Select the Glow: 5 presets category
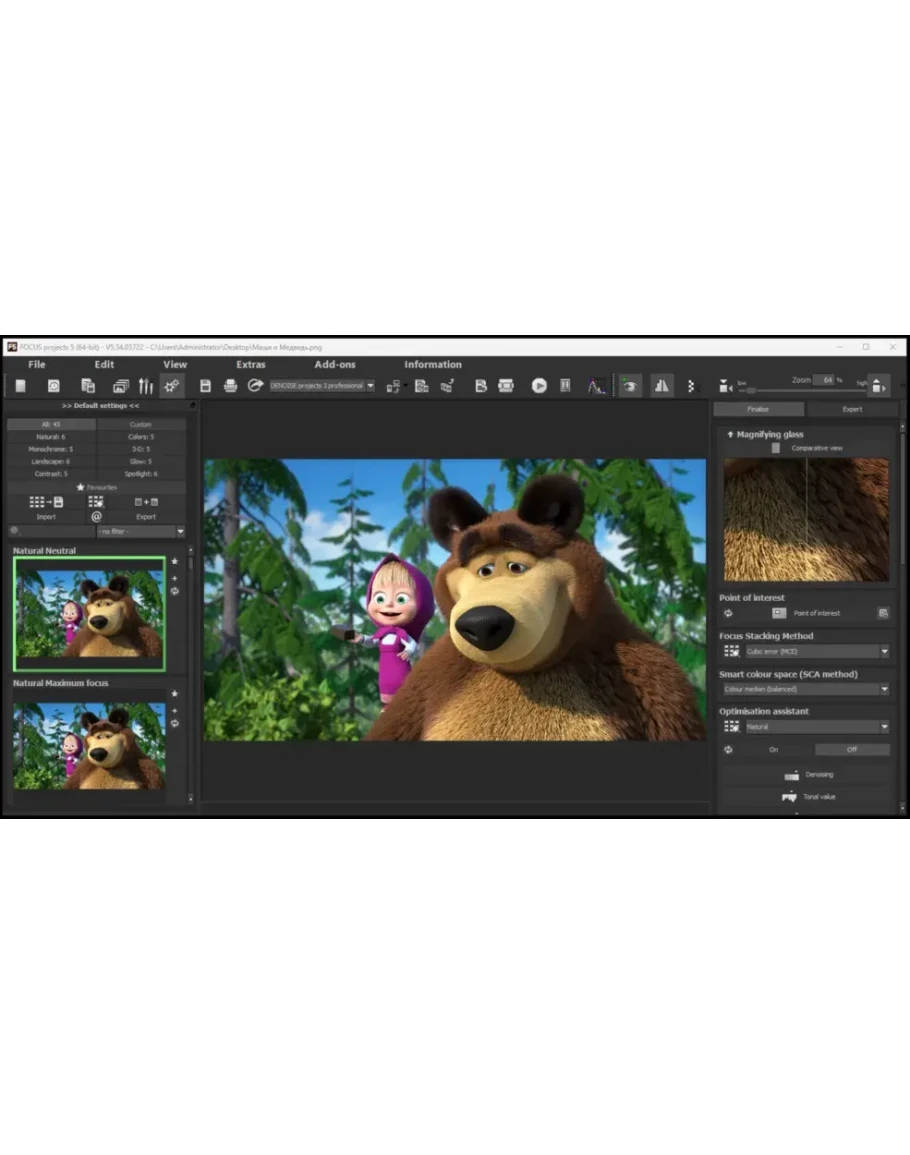The height and width of the screenshot is (1155, 910). click(x=141, y=462)
